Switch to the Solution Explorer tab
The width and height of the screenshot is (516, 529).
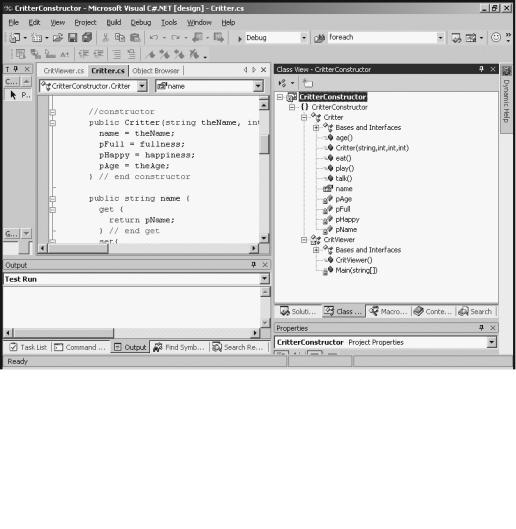(x=298, y=311)
